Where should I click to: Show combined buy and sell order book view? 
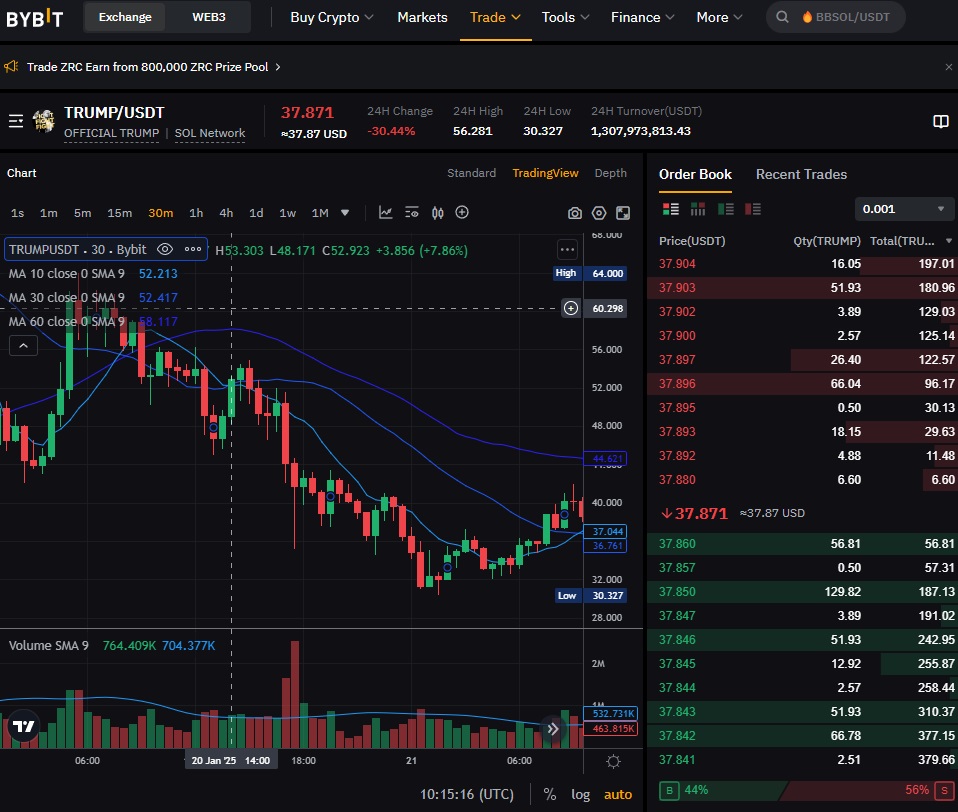671,209
